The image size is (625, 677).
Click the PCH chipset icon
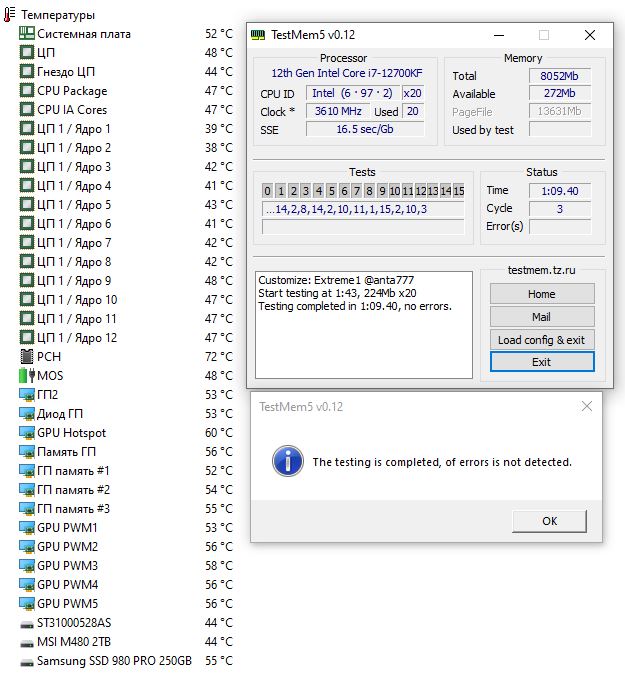click(x=27, y=357)
